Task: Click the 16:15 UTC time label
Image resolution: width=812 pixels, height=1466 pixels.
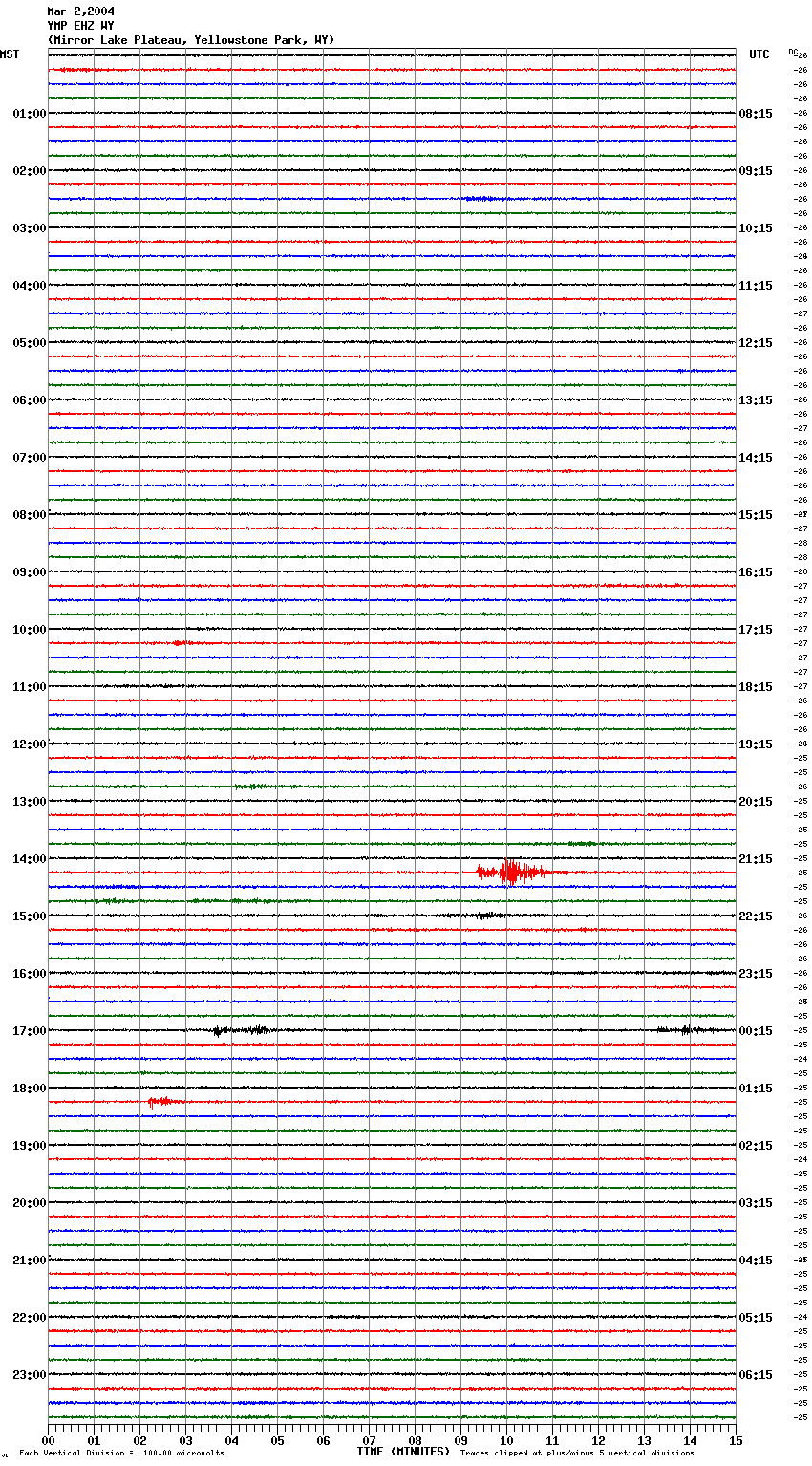Action: tap(756, 572)
